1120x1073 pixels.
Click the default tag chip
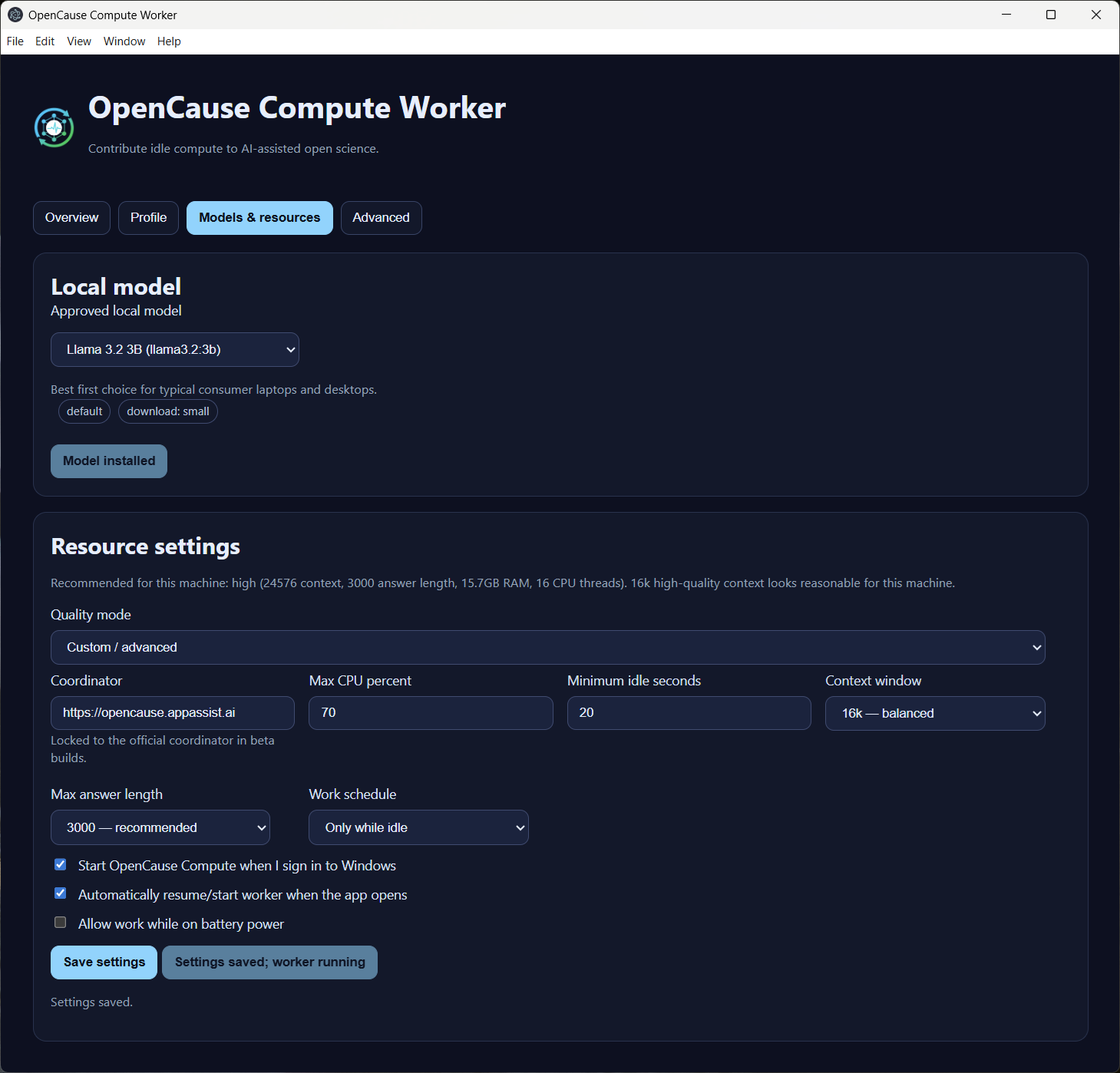coord(84,411)
